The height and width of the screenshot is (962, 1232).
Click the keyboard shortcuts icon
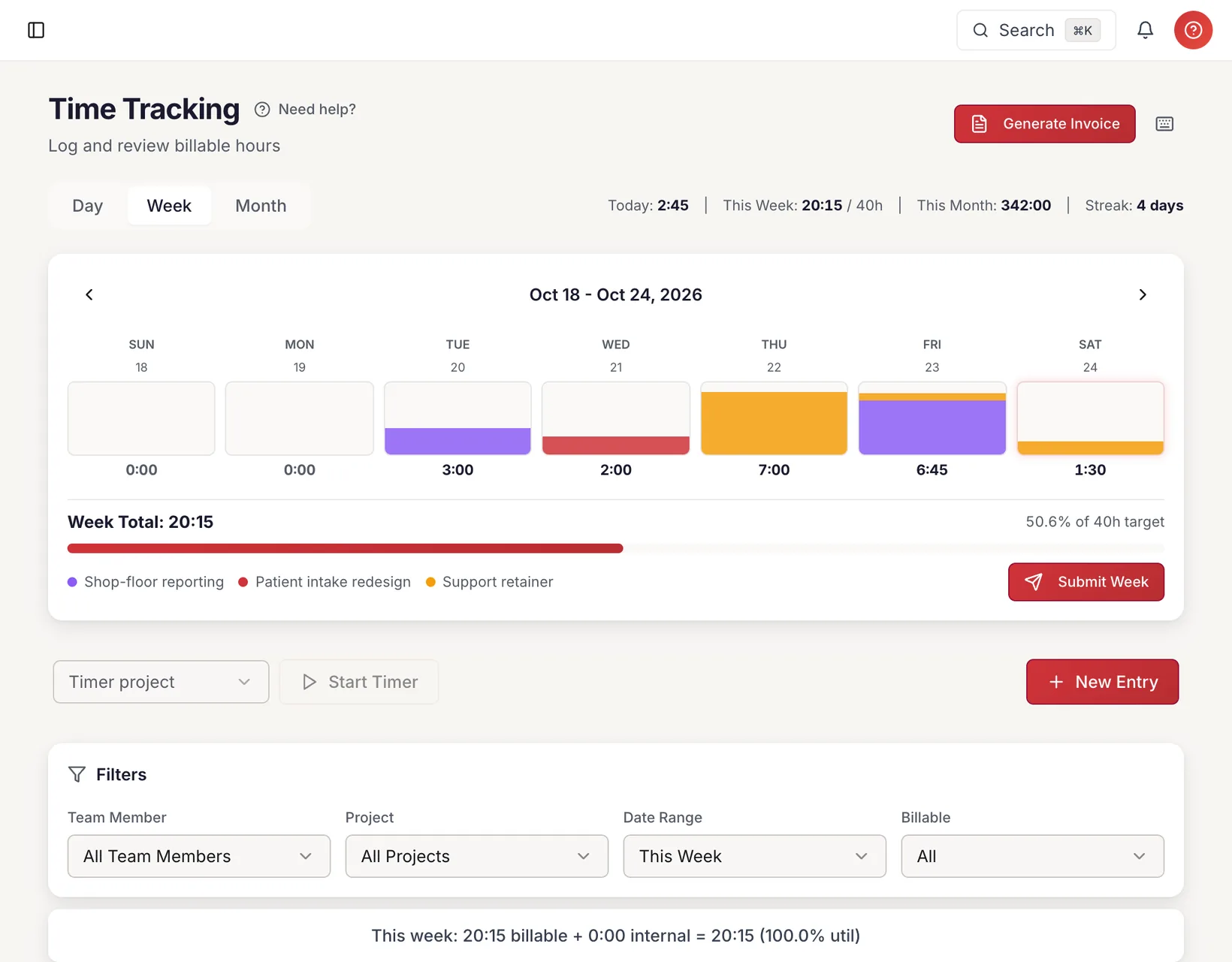point(1164,124)
